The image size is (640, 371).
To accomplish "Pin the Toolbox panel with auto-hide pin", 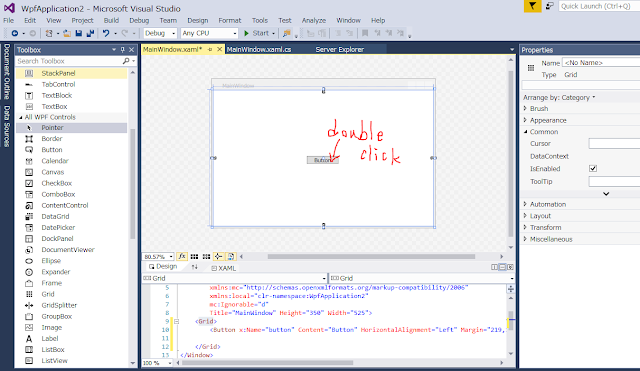I will click(122, 50).
